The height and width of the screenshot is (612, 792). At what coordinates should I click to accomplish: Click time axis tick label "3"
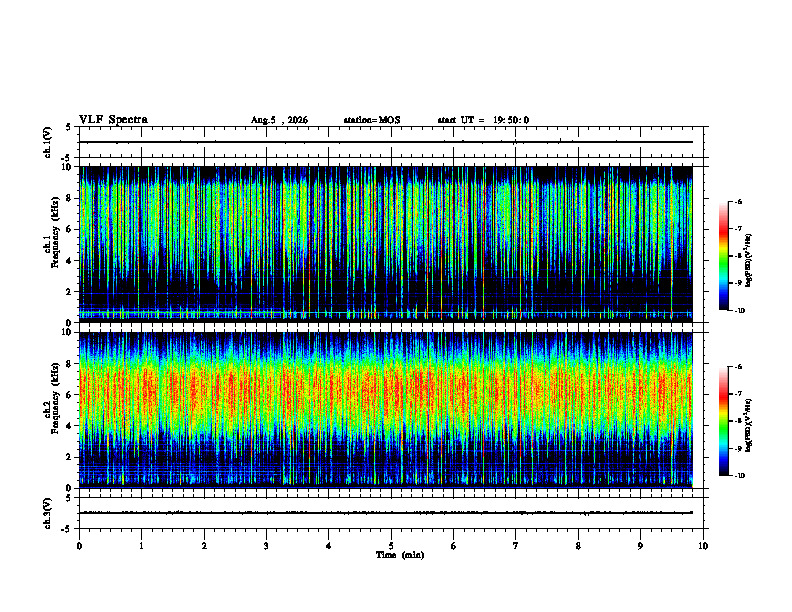[x=266, y=546]
